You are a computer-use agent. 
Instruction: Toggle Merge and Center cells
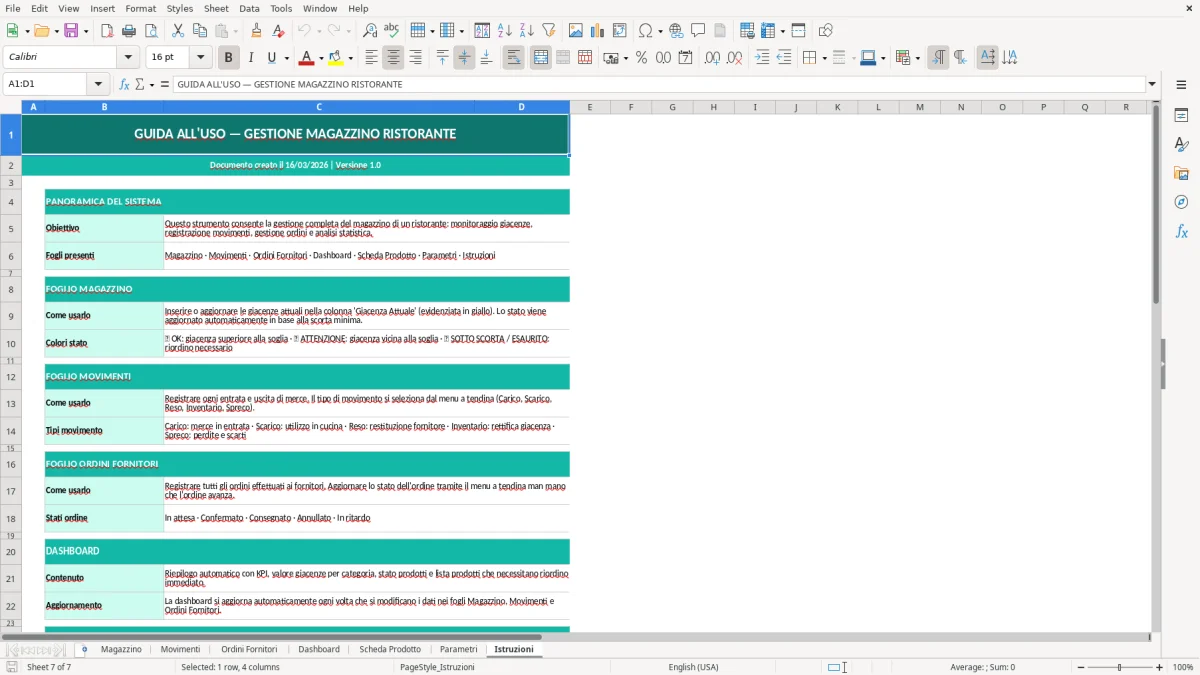[541, 58]
